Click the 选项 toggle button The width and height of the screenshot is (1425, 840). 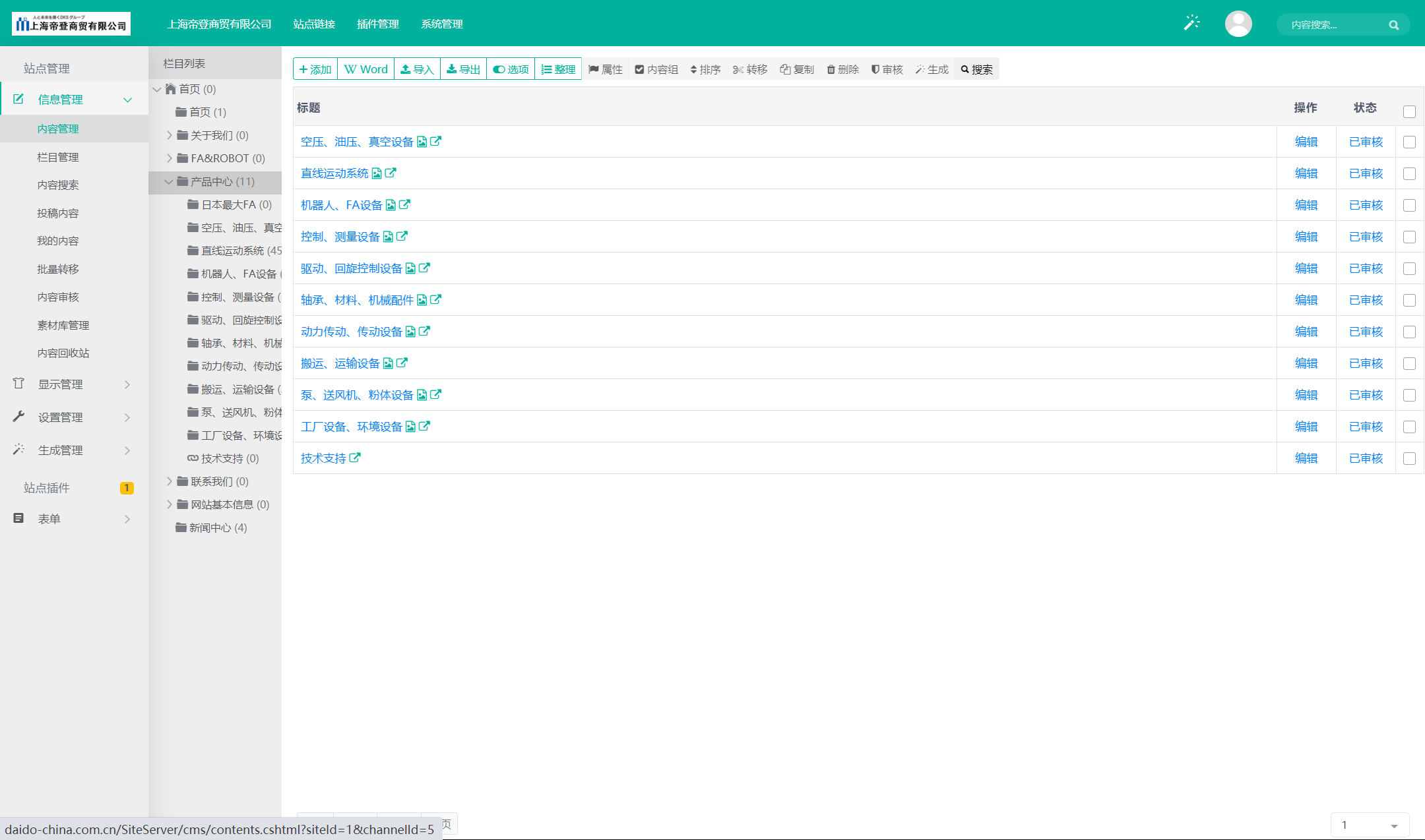pyautogui.click(x=511, y=69)
